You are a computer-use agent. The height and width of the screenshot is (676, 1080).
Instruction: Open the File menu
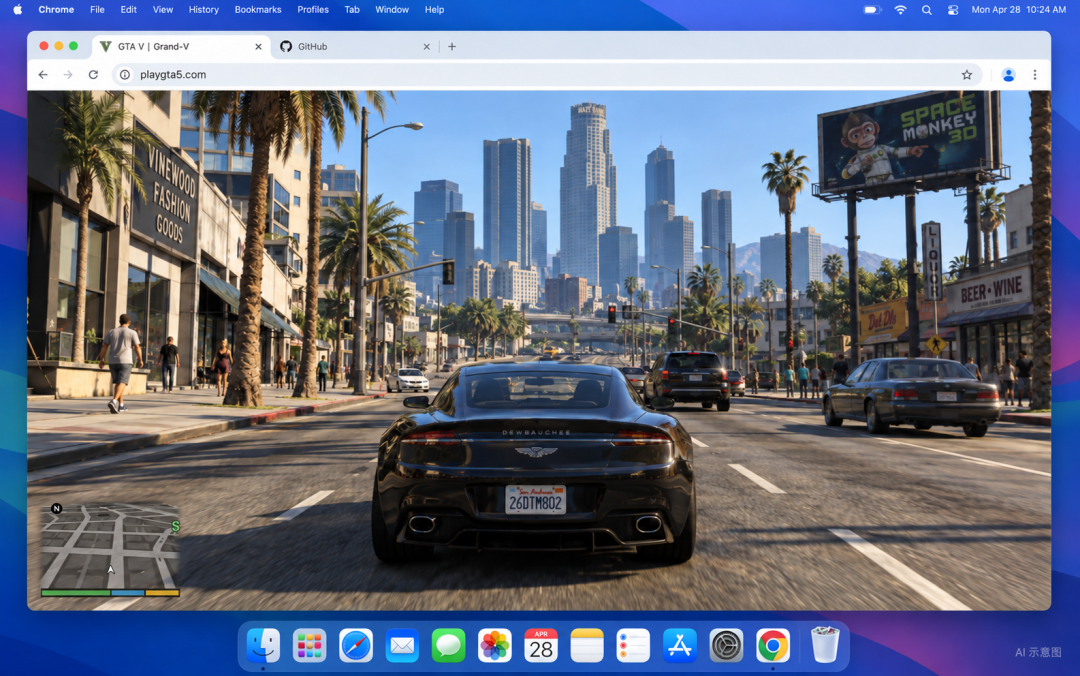click(x=97, y=10)
